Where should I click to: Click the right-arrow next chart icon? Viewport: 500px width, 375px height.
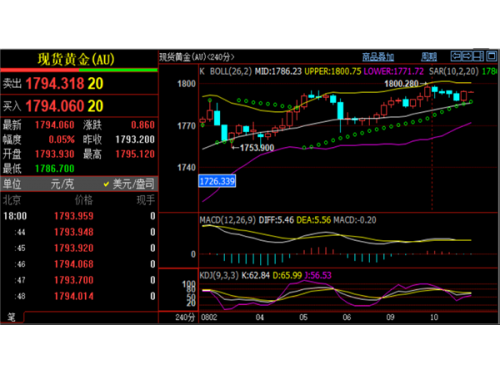pyautogui.click(x=467, y=56)
